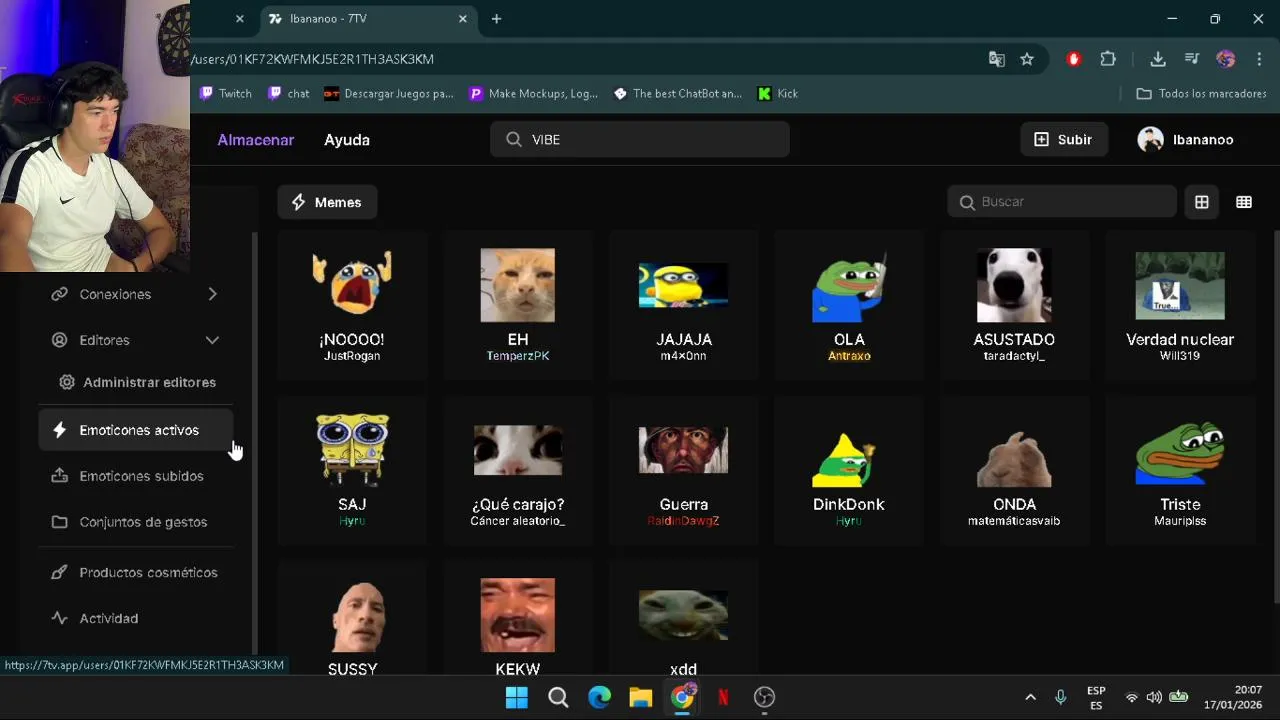Click author name TemperzPK
Viewport: 1280px width, 720px height.
[x=518, y=356]
